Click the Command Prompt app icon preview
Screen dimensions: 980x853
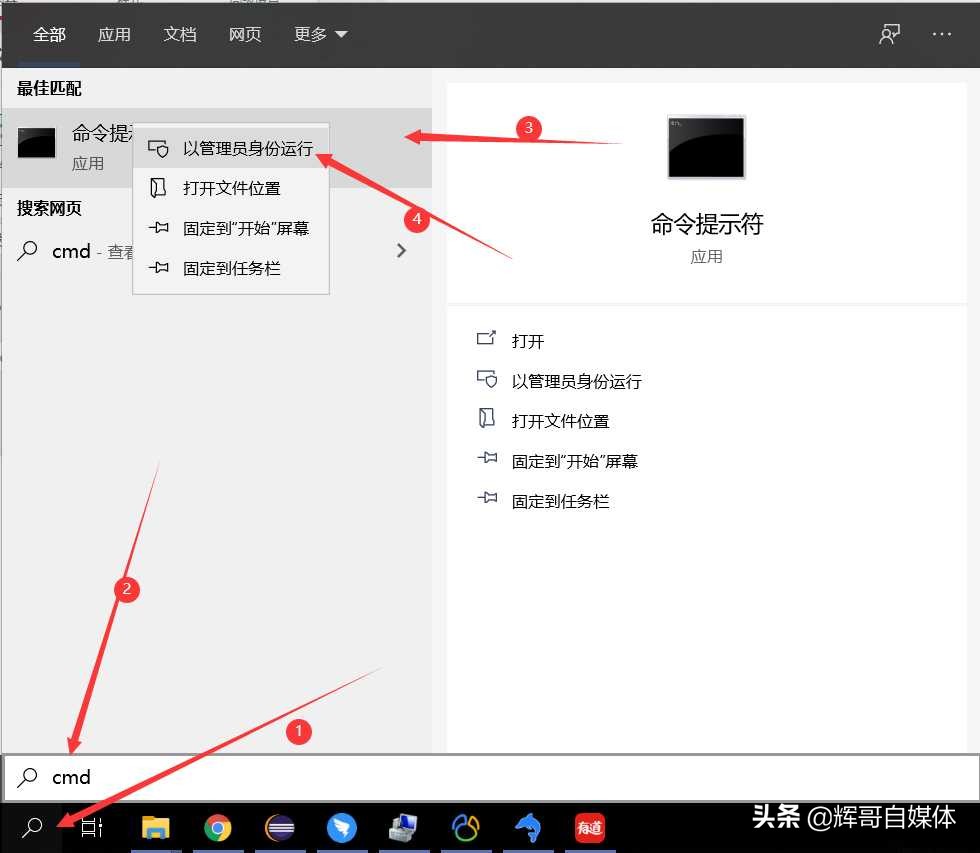click(705, 147)
